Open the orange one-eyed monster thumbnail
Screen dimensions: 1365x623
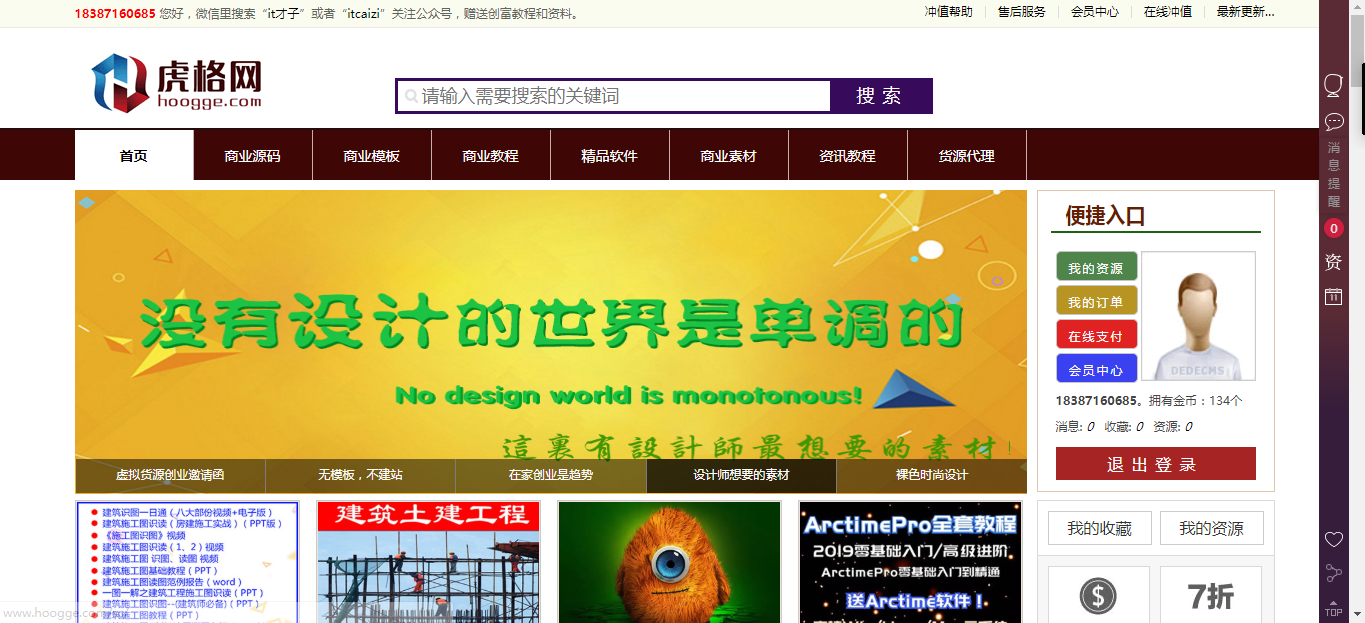(x=669, y=562)
